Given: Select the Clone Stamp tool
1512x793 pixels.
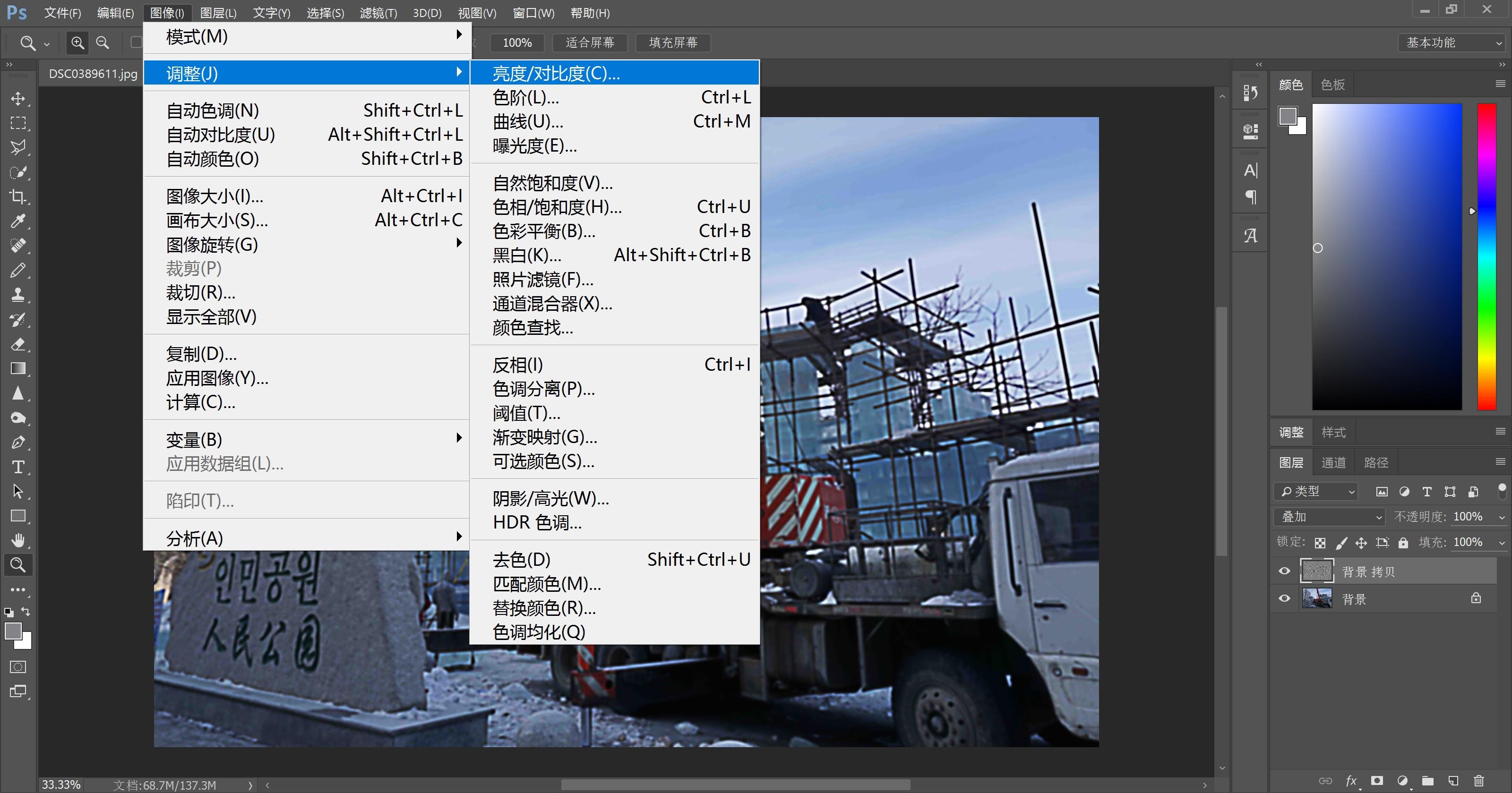Looking at the screenshot, I should (x=17, y=294).
